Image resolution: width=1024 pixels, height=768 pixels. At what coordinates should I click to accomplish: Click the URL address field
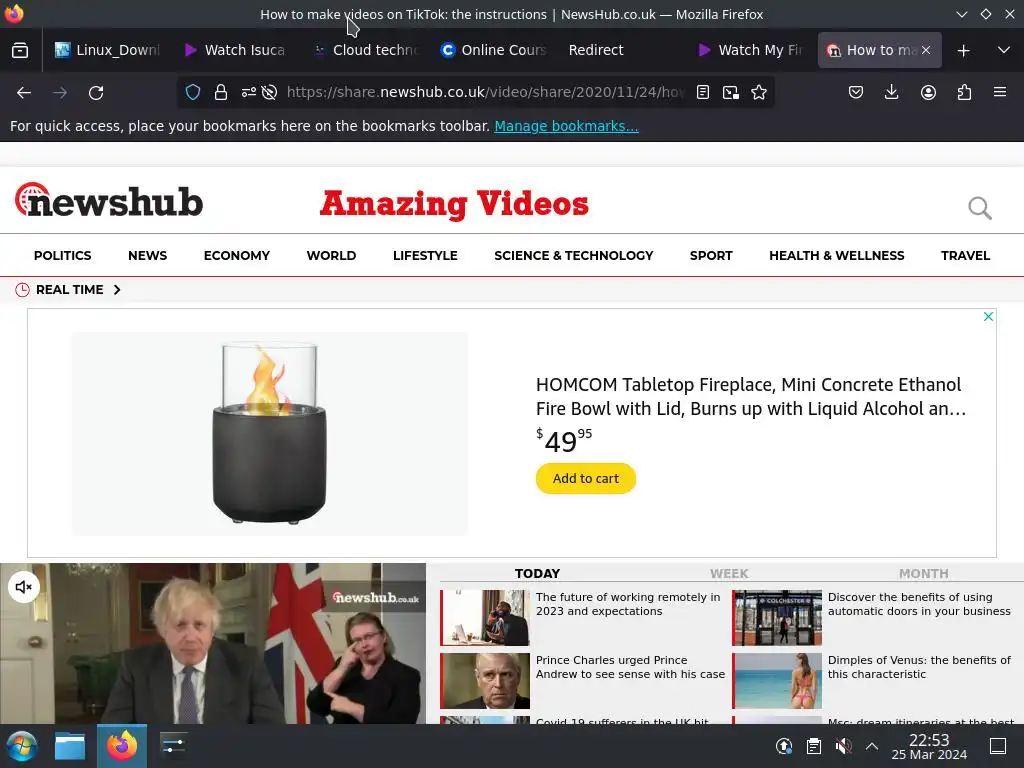[x=485, y=93]
